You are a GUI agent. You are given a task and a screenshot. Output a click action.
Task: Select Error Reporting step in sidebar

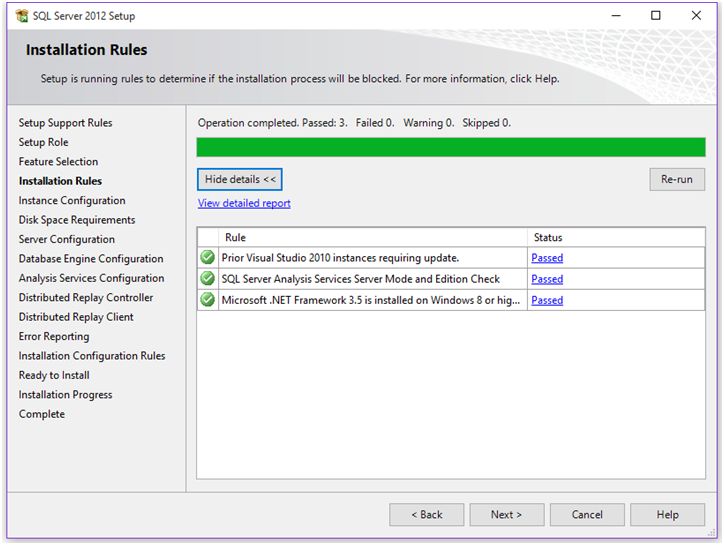(54, 336)
